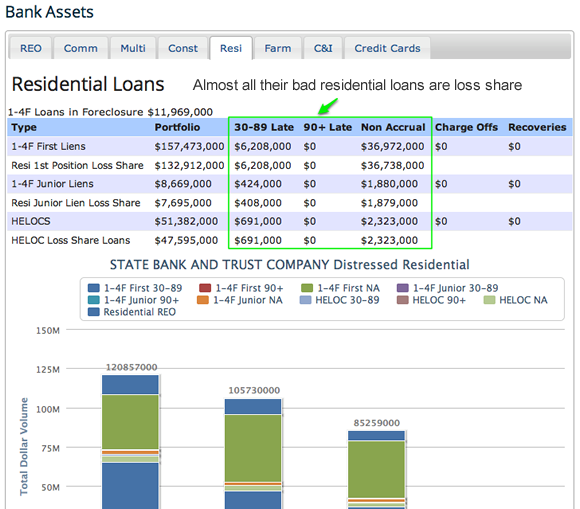Open the REO tab
This screenshot has width=580, height=509.
tap(30, 48)
